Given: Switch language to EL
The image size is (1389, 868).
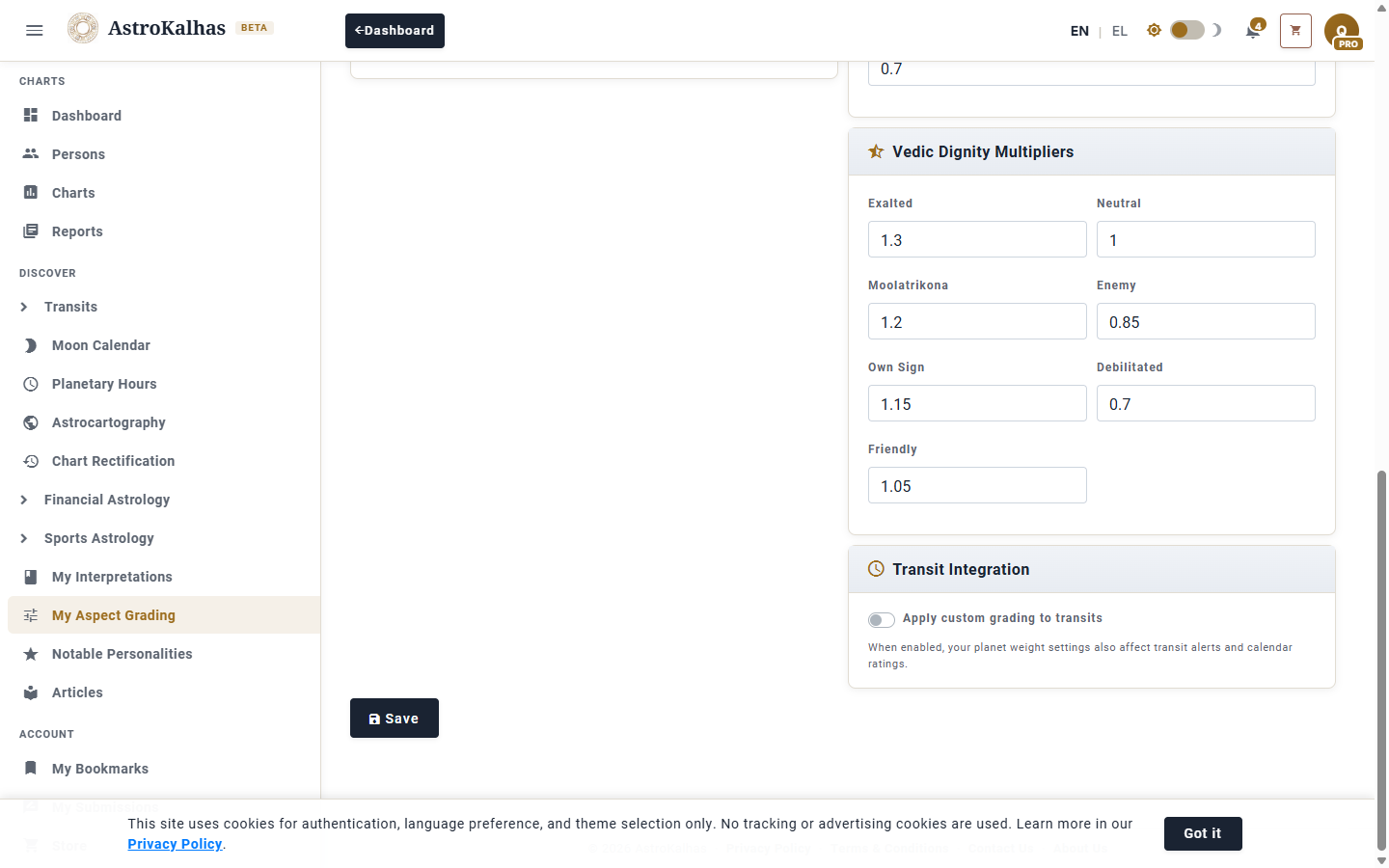Looking at the screenshot, I should pos(1119,31).
